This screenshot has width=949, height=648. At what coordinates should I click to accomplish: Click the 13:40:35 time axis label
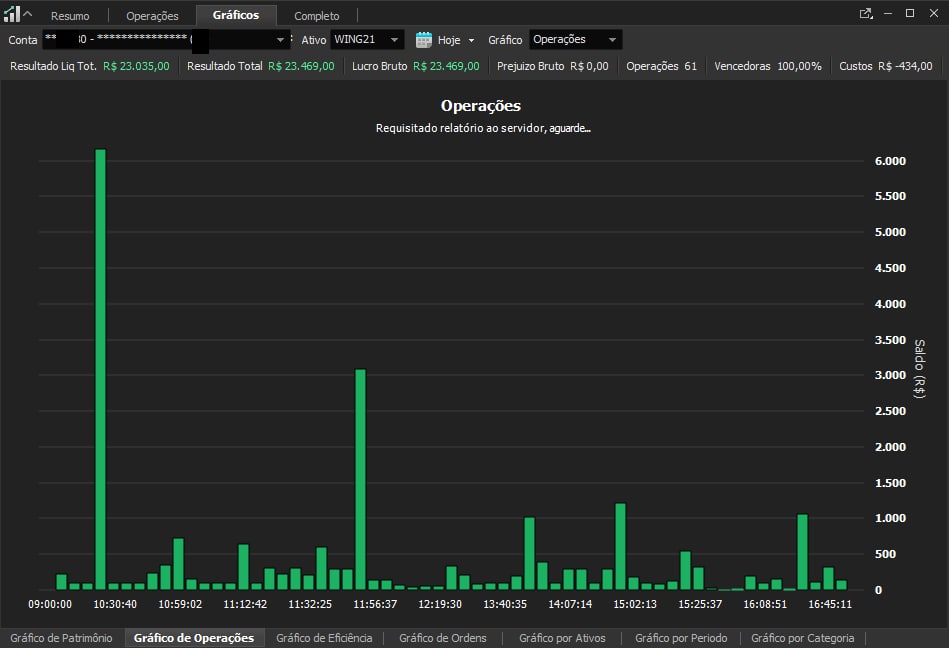pos(505,604)
